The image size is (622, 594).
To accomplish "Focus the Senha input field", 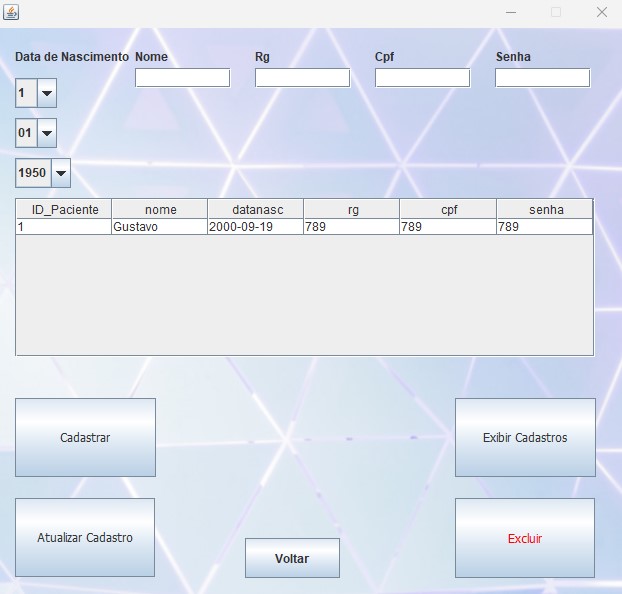I will pyautogui.click(x=543, y=78).
